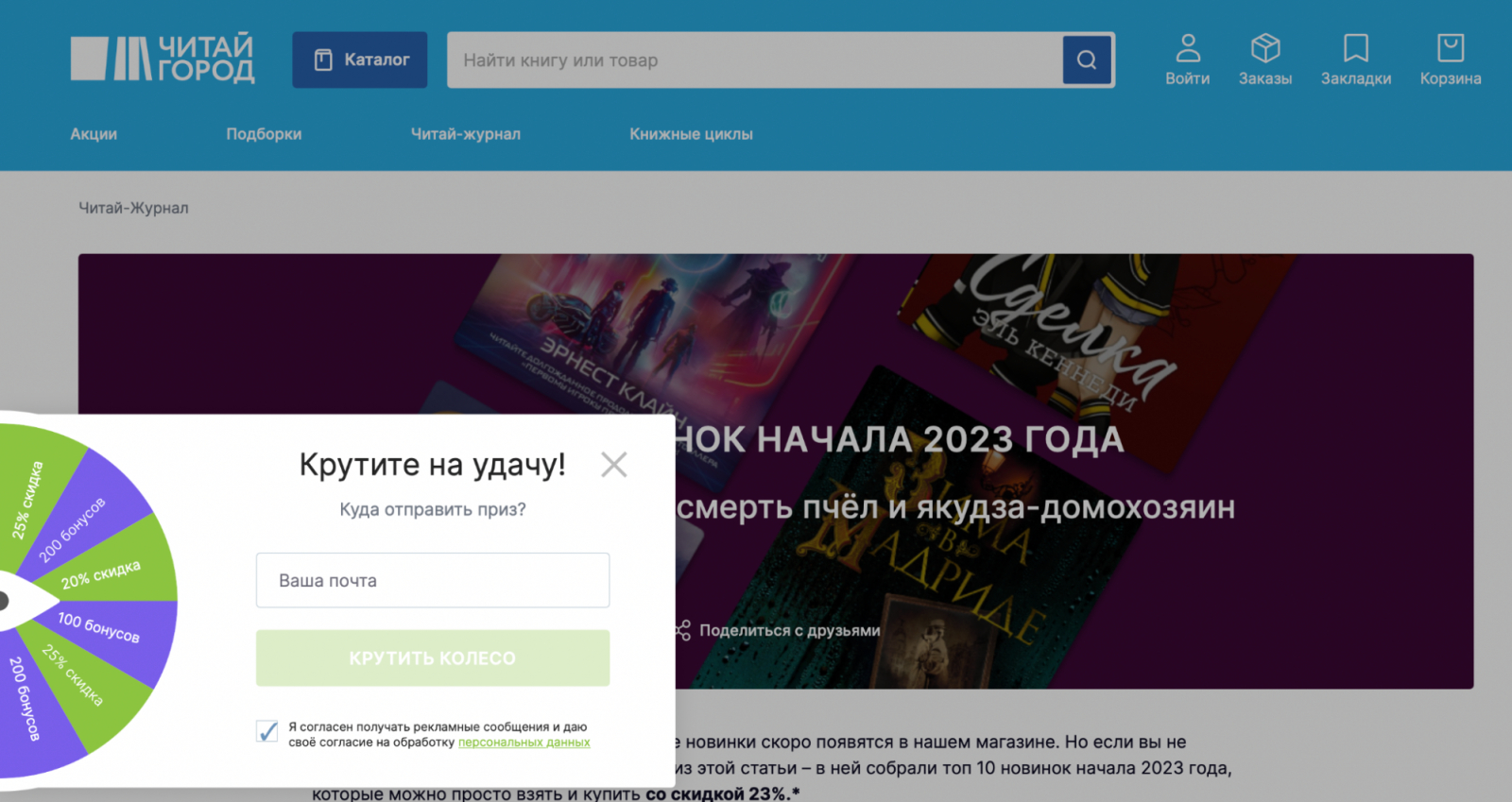Click the Войти label
The image size is (1512, 802).
point(1188,78)
